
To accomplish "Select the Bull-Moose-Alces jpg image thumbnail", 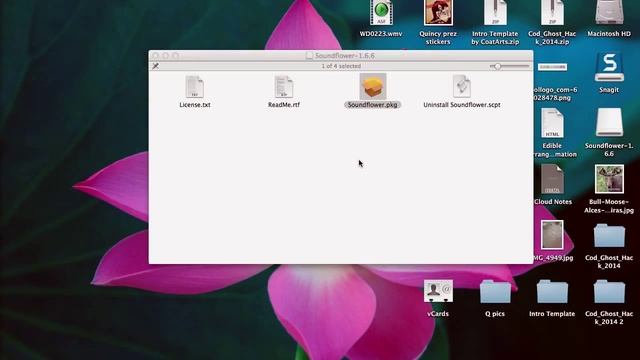I will (x=609, y=179).
